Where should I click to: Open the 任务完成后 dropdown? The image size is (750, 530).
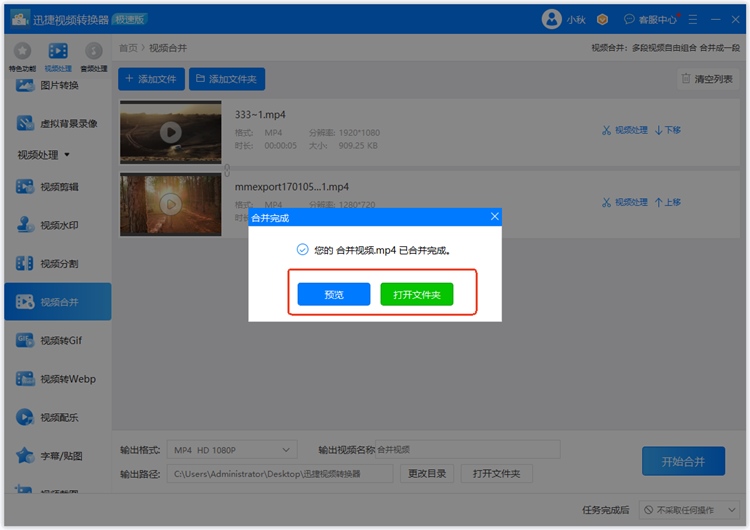[x=689, y=510]
